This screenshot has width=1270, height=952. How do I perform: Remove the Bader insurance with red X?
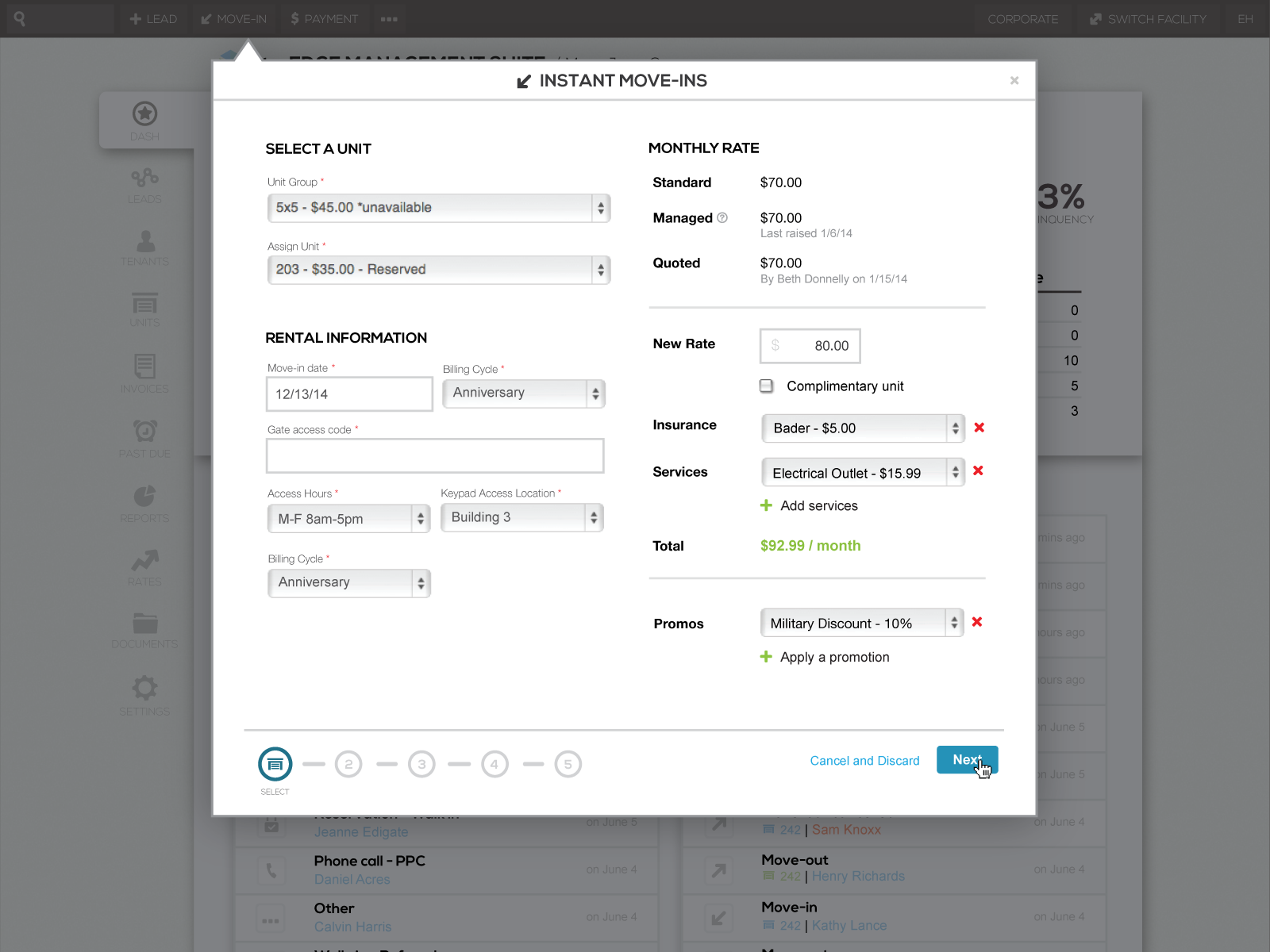tap(979, 428)
